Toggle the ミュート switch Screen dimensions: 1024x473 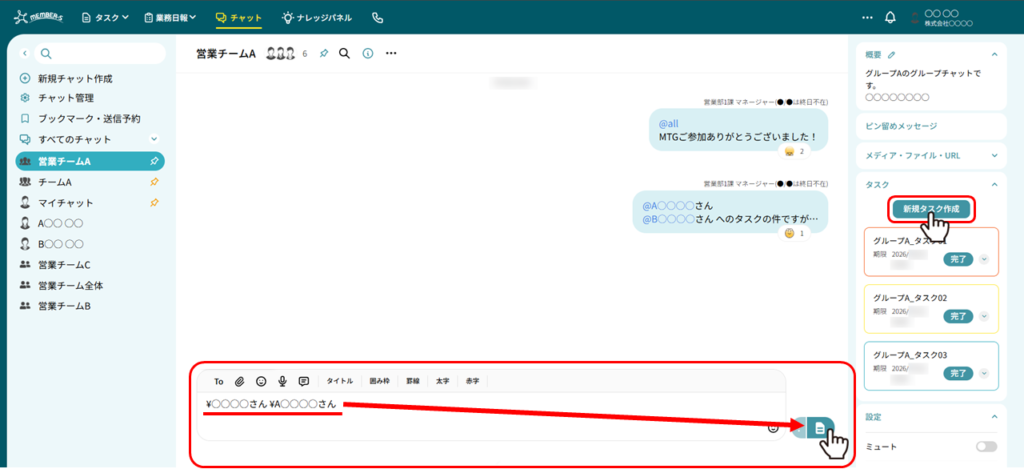[x=986, y=447]
